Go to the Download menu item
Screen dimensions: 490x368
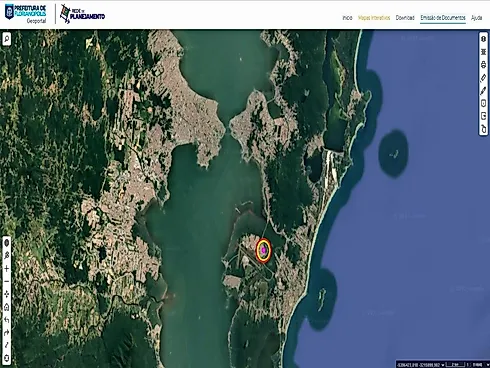[x=405, y=18]
